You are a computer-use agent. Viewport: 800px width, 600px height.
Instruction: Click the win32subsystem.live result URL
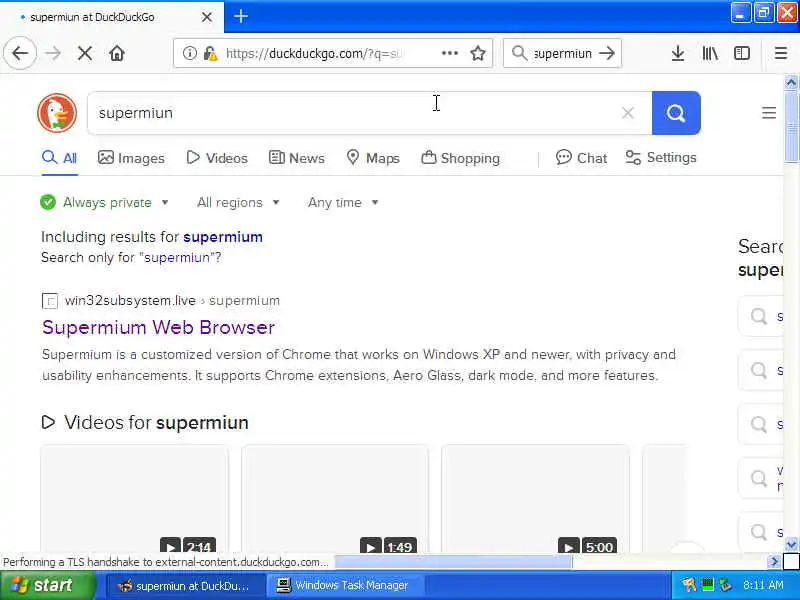(x=172, y=301)
